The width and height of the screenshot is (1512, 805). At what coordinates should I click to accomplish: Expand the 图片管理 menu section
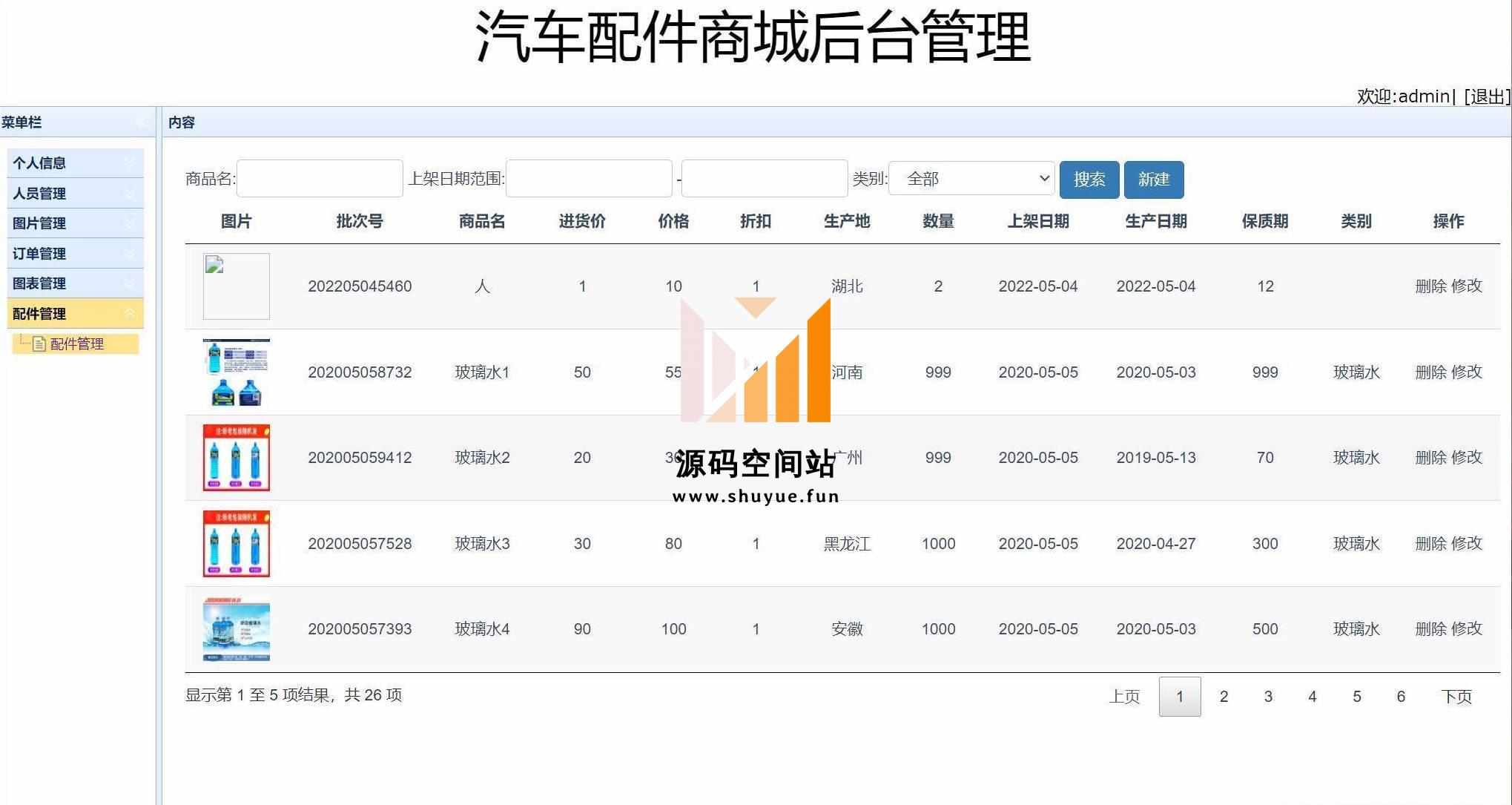pos(75,223)
